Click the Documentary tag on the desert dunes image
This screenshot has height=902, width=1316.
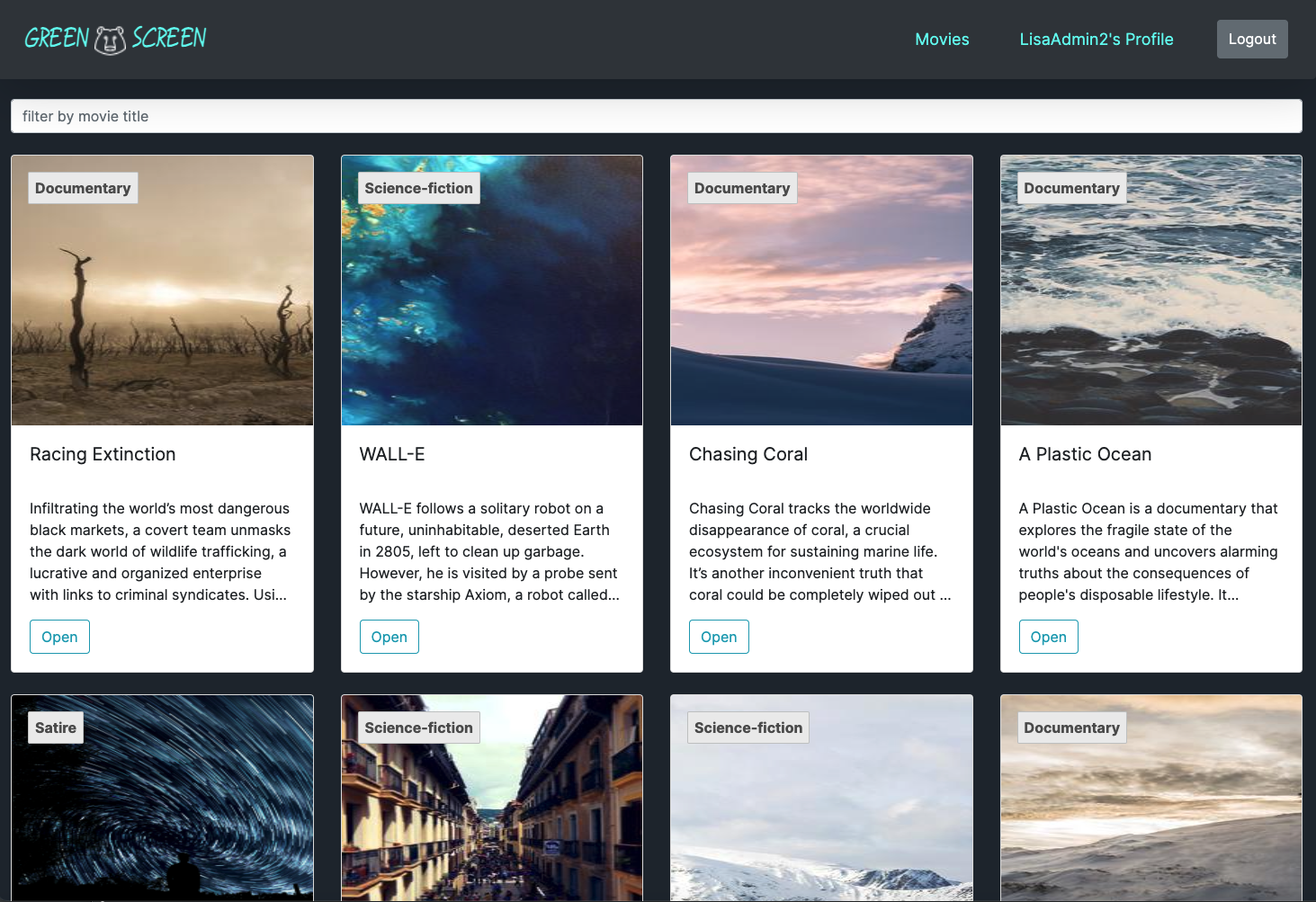click(x=1071, y=728)
